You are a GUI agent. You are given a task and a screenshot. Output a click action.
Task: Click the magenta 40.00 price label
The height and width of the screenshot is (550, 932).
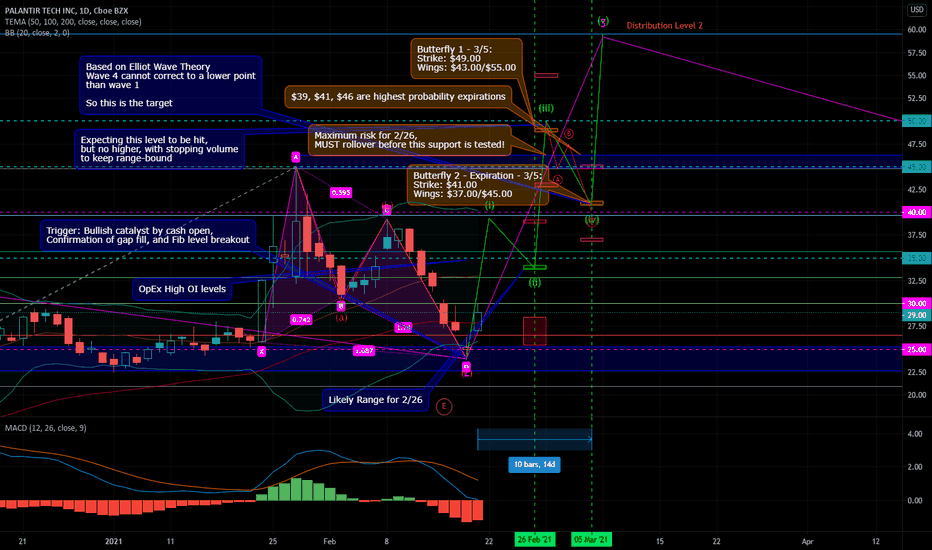(x=917, y=212)
